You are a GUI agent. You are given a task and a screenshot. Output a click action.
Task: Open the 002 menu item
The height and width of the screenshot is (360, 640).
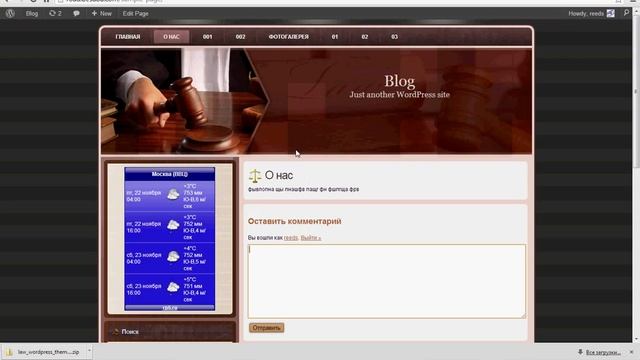[x=240, y=37]
